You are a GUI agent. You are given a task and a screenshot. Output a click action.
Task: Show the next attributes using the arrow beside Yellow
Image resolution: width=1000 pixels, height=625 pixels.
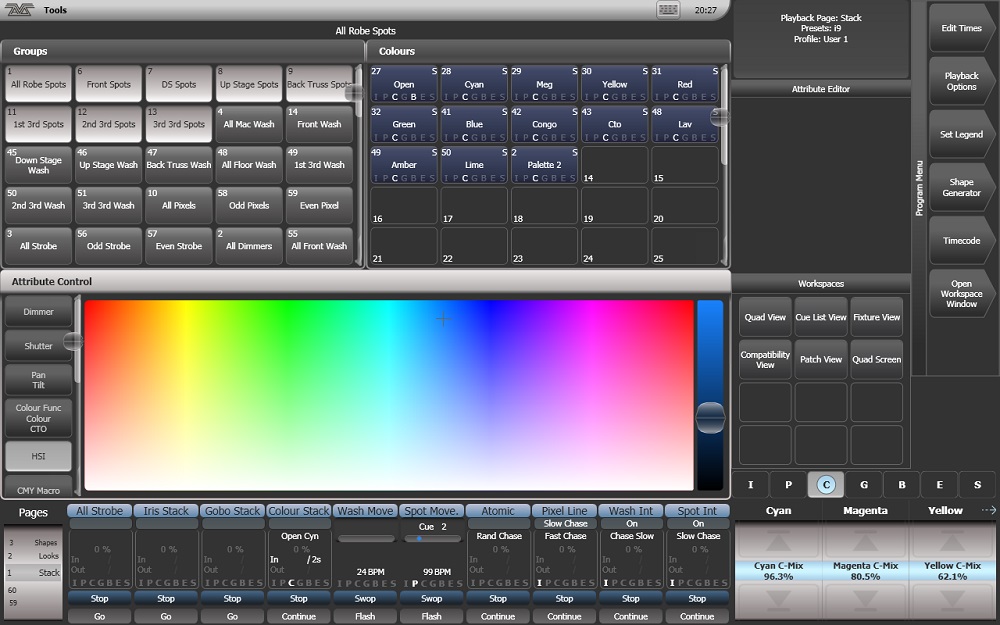988,510
